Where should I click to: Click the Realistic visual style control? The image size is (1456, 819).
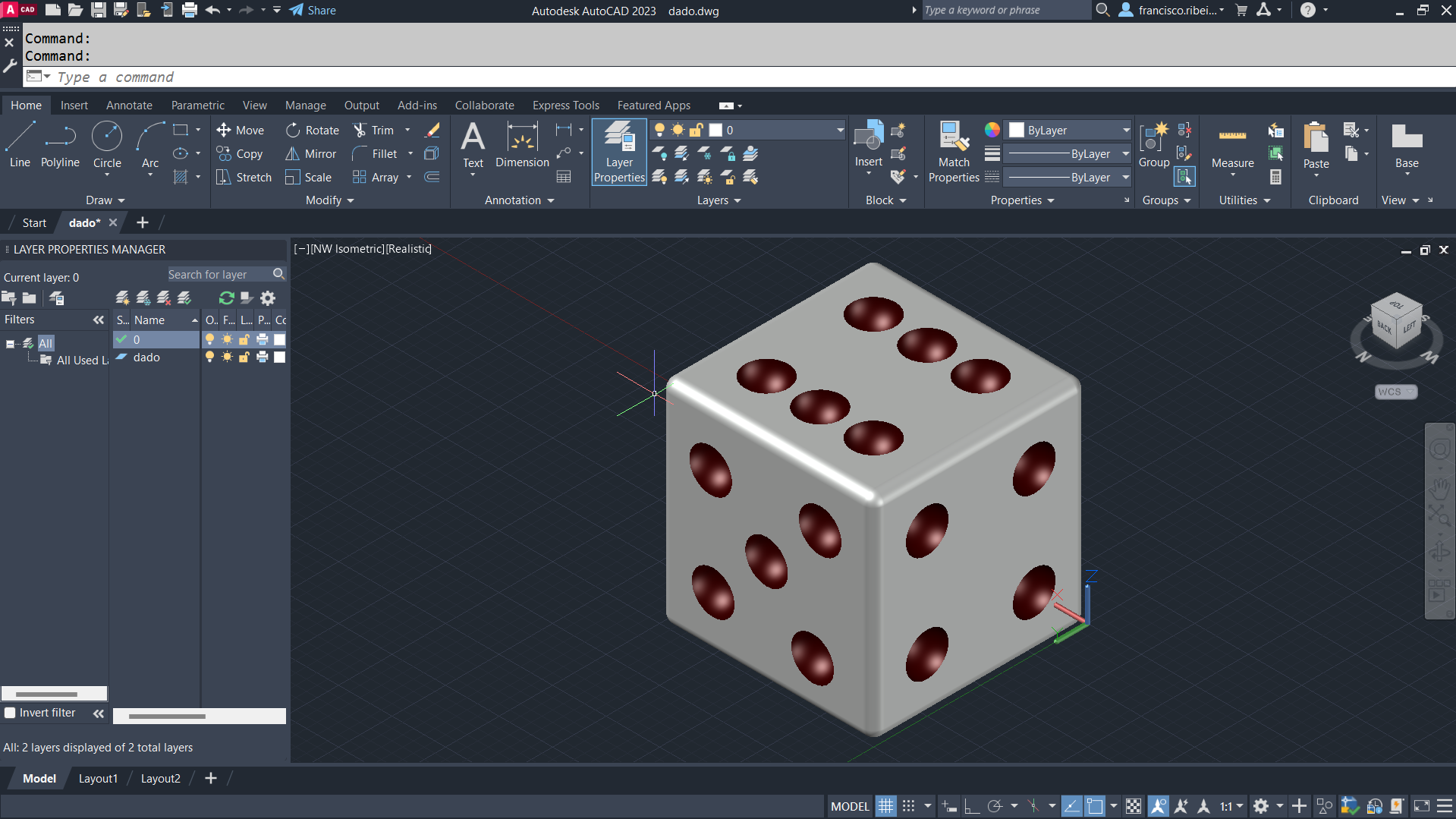pos(409,249)
